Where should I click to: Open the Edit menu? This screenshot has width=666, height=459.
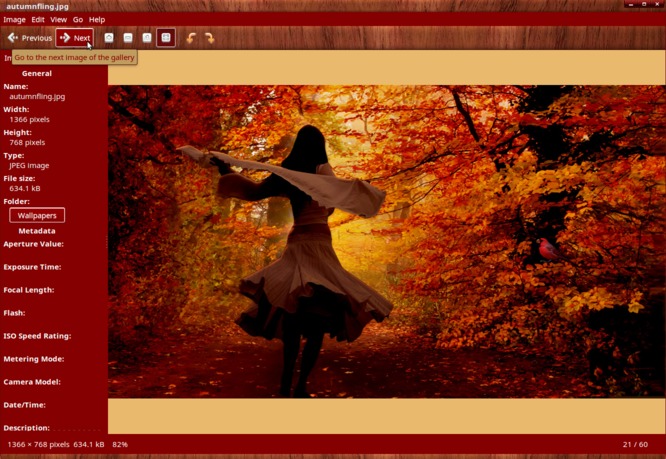point(38,20)
